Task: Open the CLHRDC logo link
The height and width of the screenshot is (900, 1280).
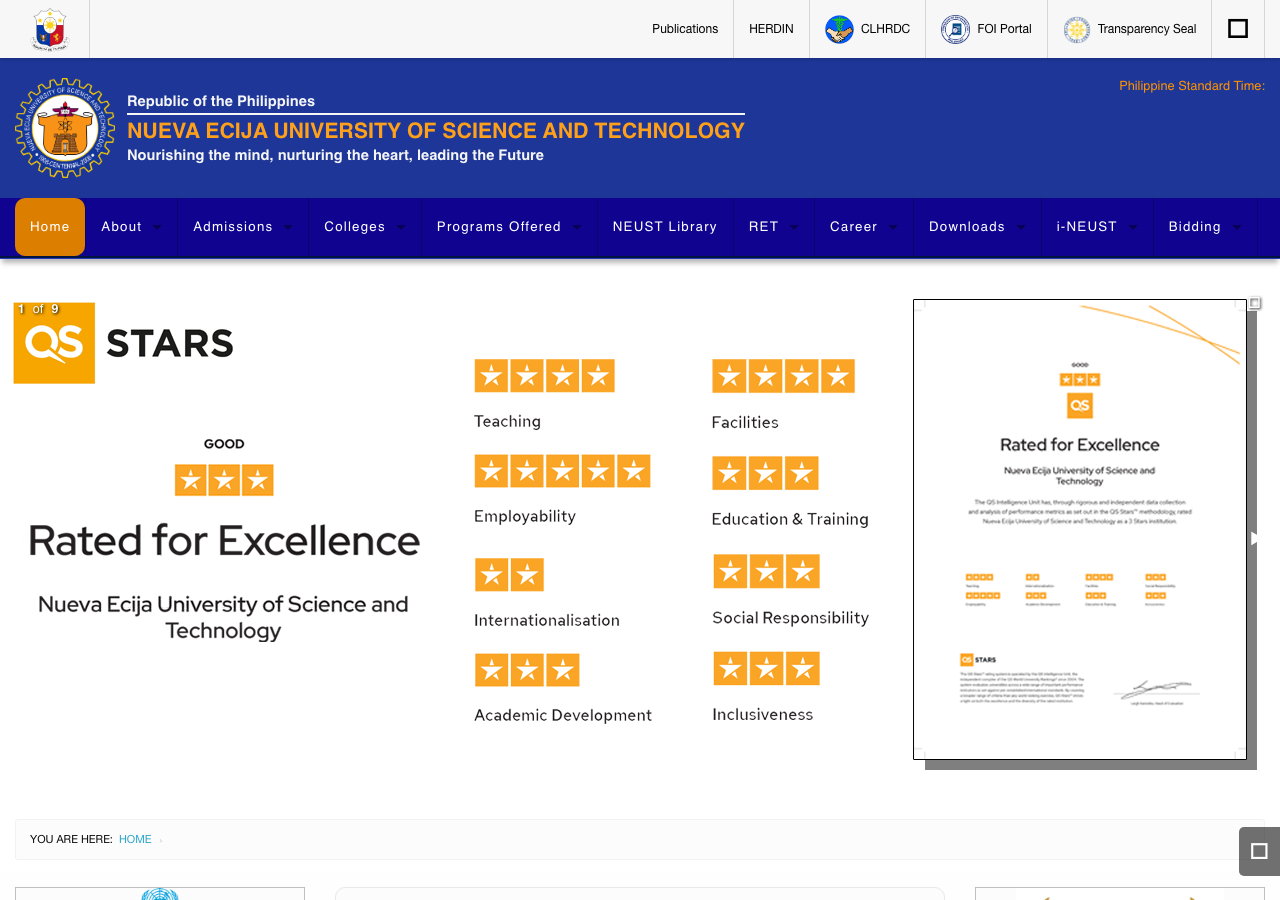Action: click(839, 29)
